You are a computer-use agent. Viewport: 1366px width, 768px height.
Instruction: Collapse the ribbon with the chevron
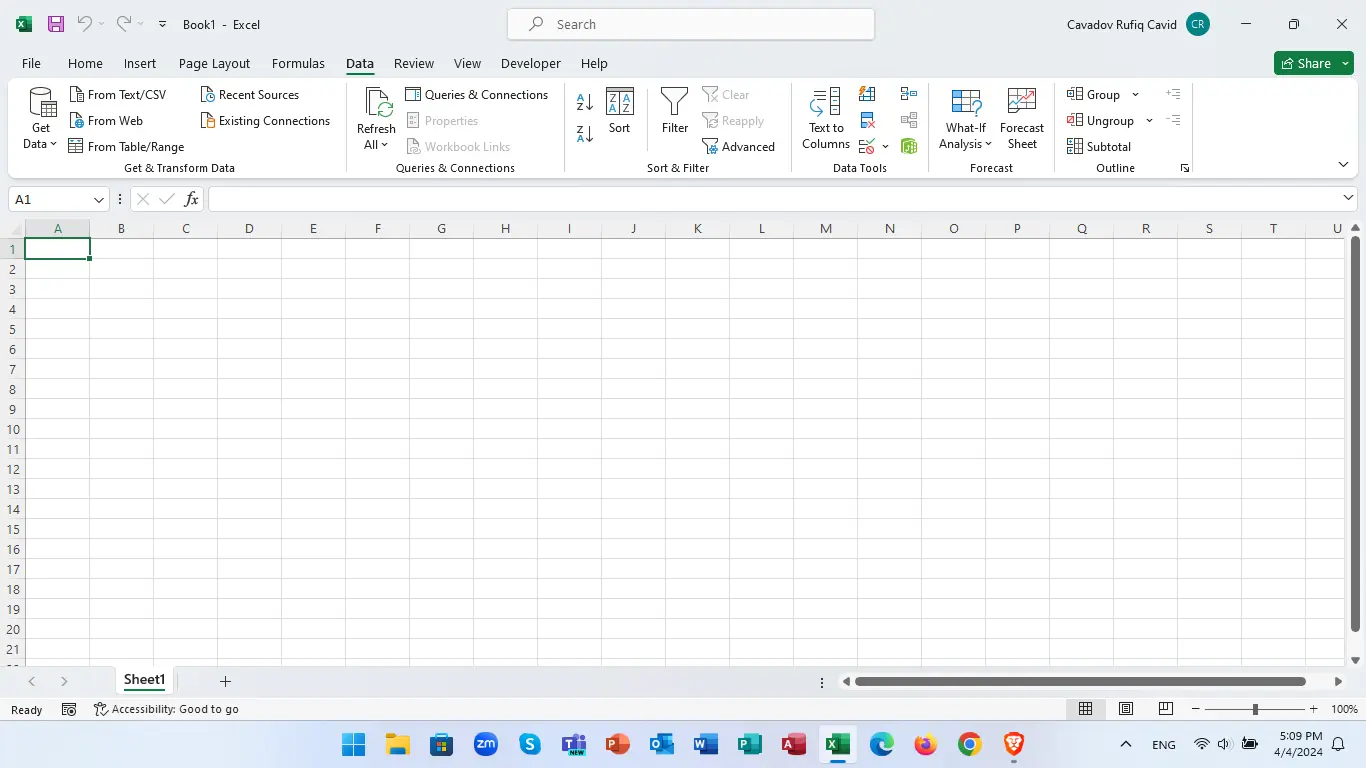(x=1343, y=165)
